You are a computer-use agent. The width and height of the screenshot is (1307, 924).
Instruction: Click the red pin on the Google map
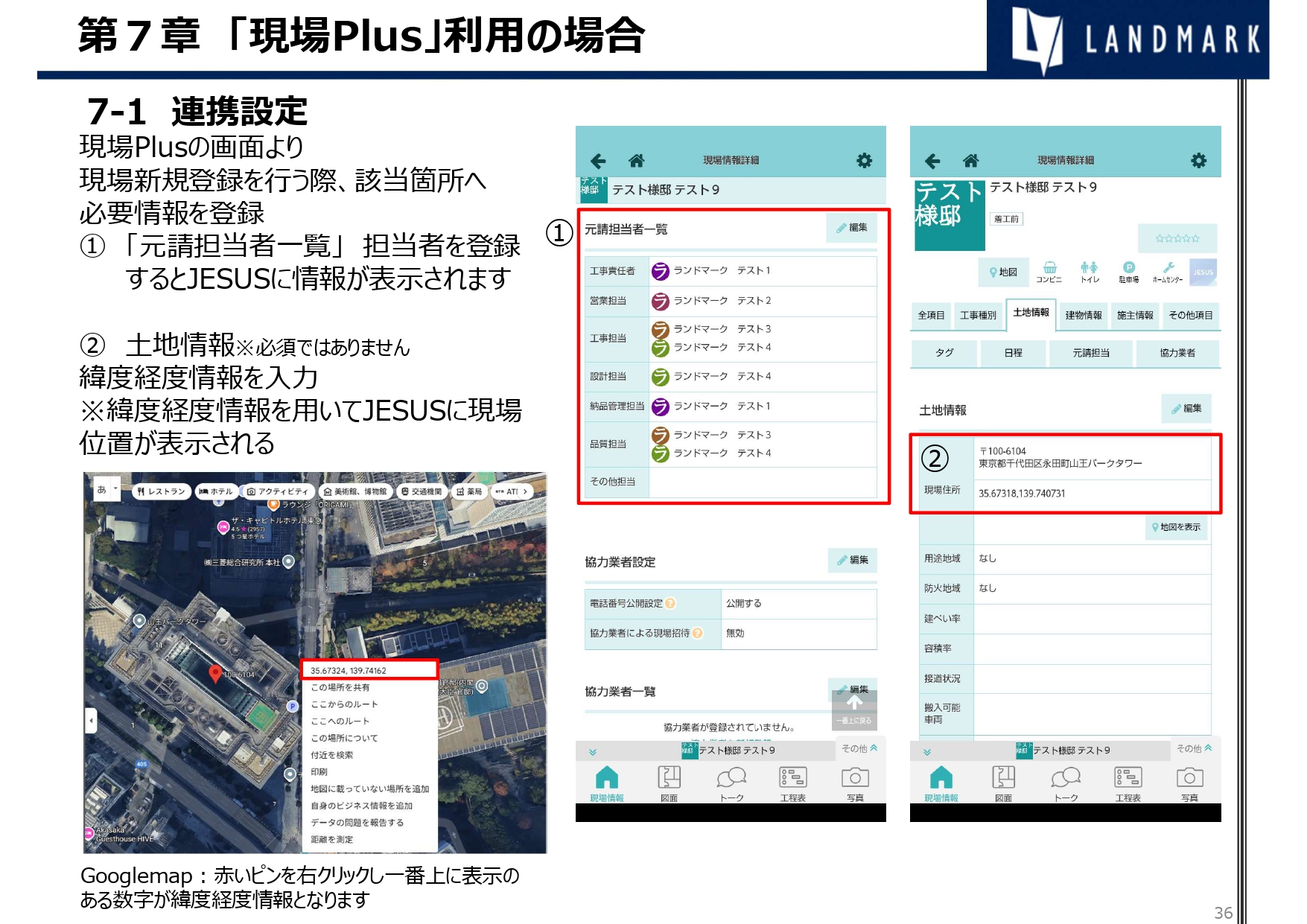click(x=215, y=674)
